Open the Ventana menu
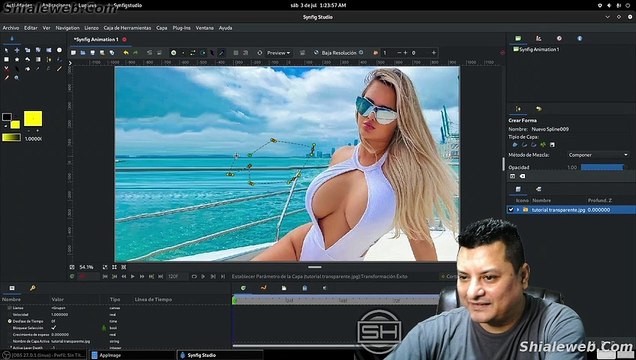Image resolution: width=636 pixels, height=360 pixels. pyautogui.click(x=204, y=28)
